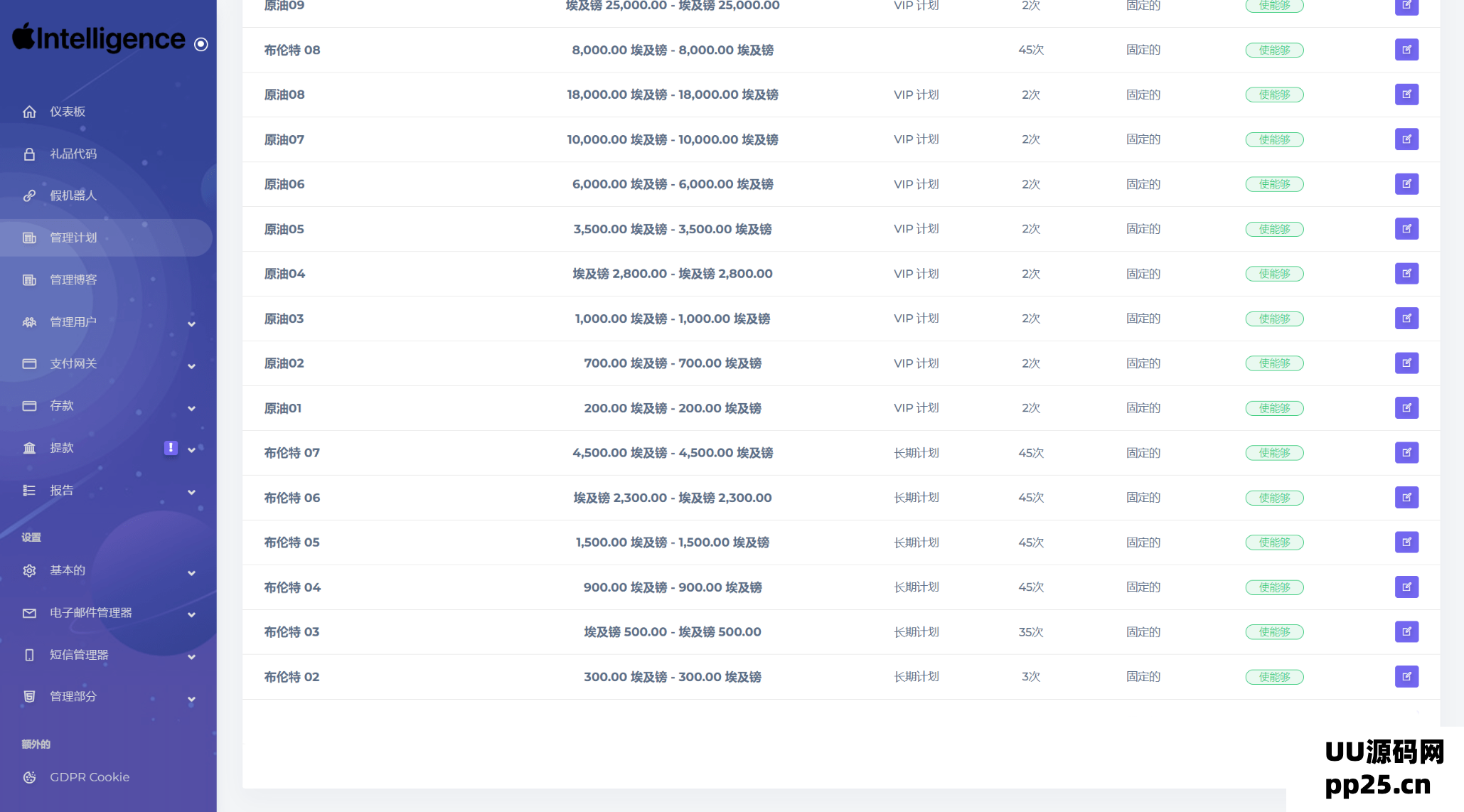
Task: Open the 管理计划 menu item
Action: click(x=73, y=237)
